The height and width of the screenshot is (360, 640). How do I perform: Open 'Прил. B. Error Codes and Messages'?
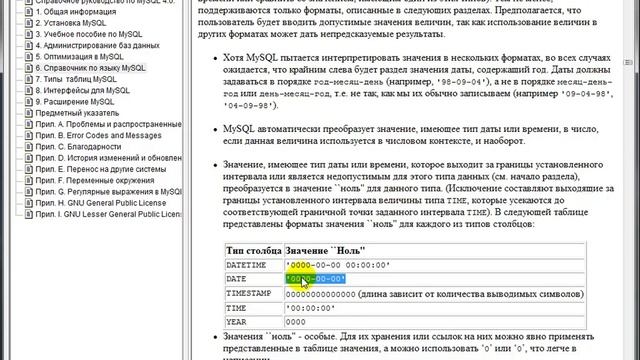(98, 135)
